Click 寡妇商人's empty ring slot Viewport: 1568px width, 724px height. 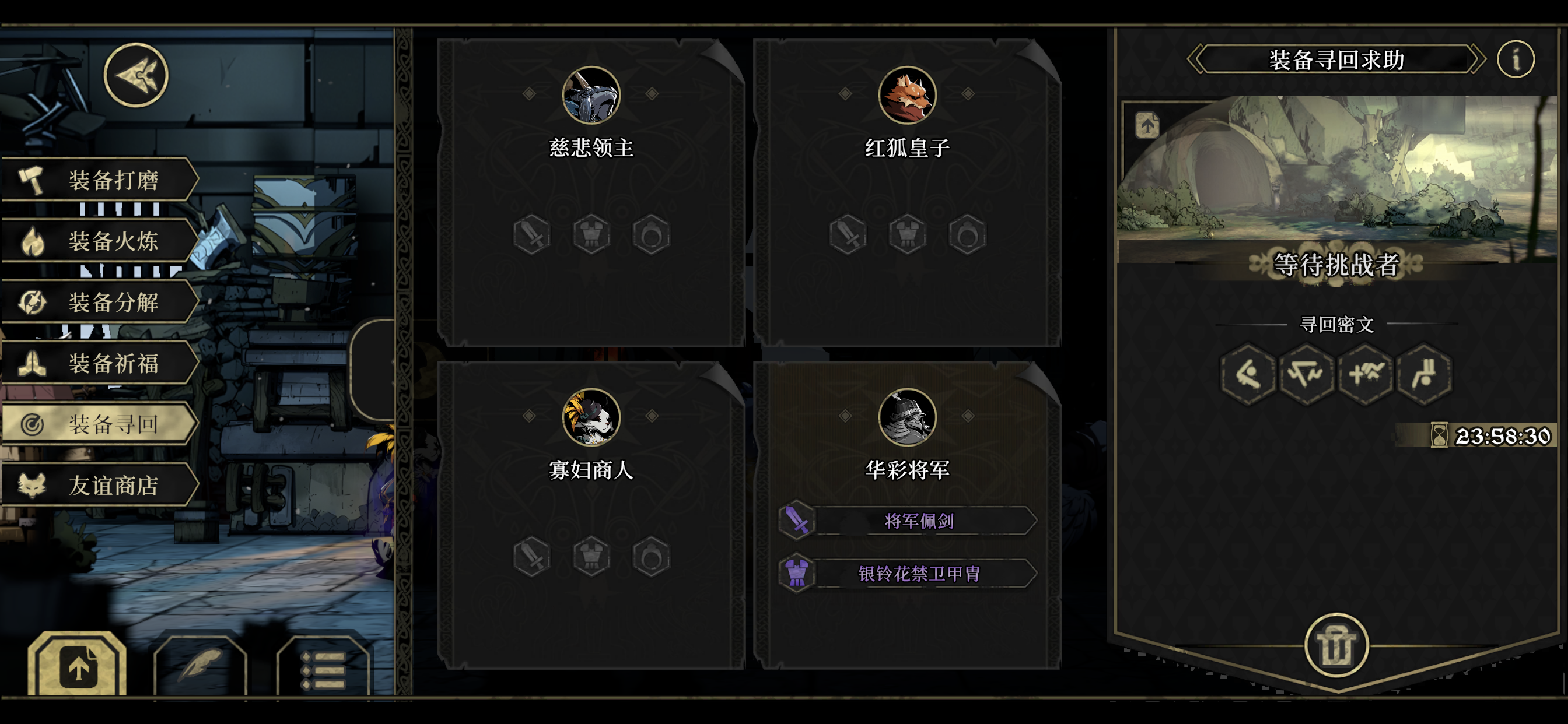point(652,556)
